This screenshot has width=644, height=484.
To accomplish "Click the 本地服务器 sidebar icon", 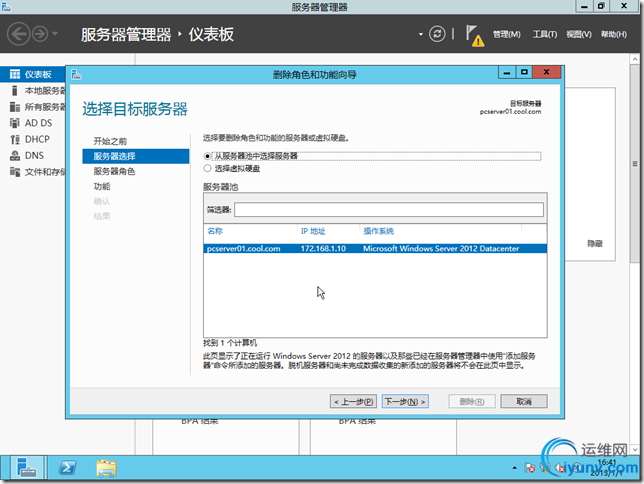I will (x=15, y=90).
